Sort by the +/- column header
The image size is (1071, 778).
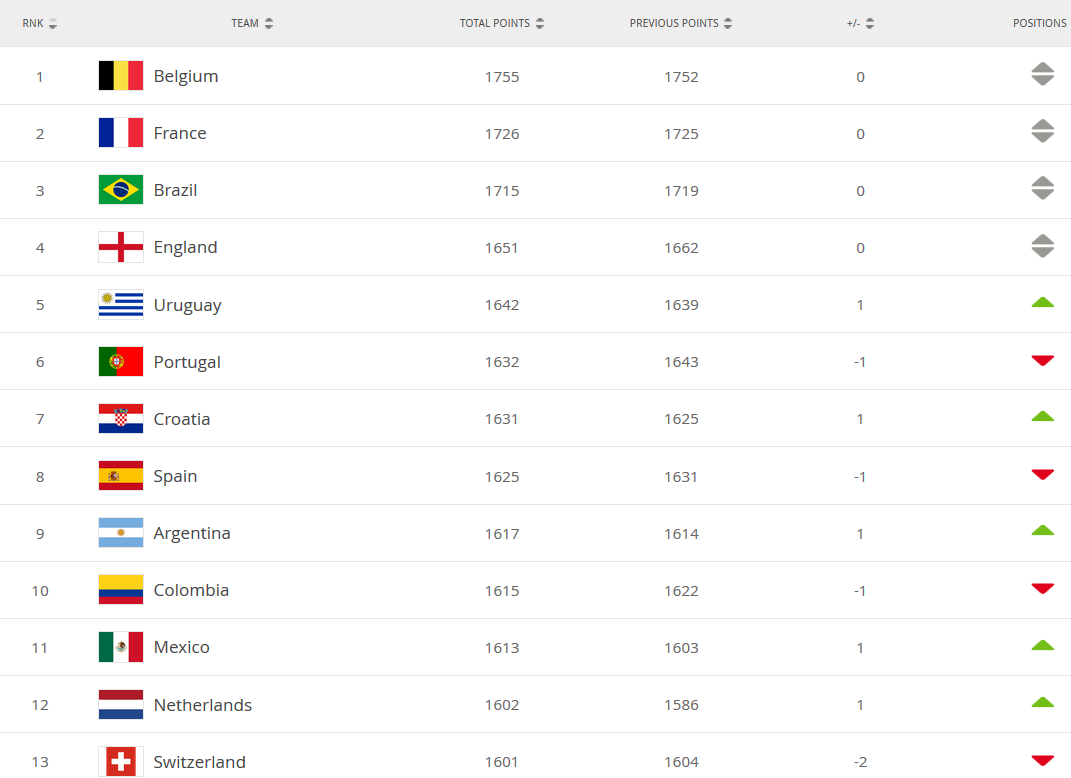click(859, 23)
